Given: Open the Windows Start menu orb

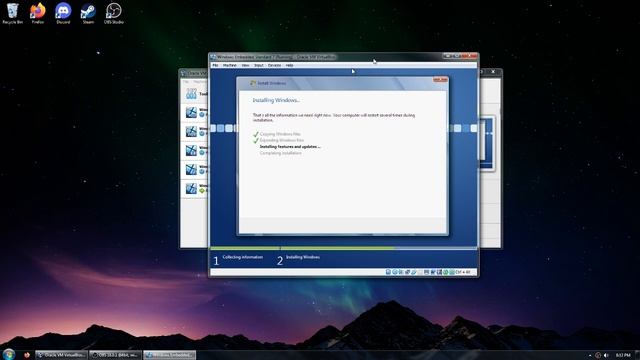Looking at the screenshot, I should click(9, 354).
